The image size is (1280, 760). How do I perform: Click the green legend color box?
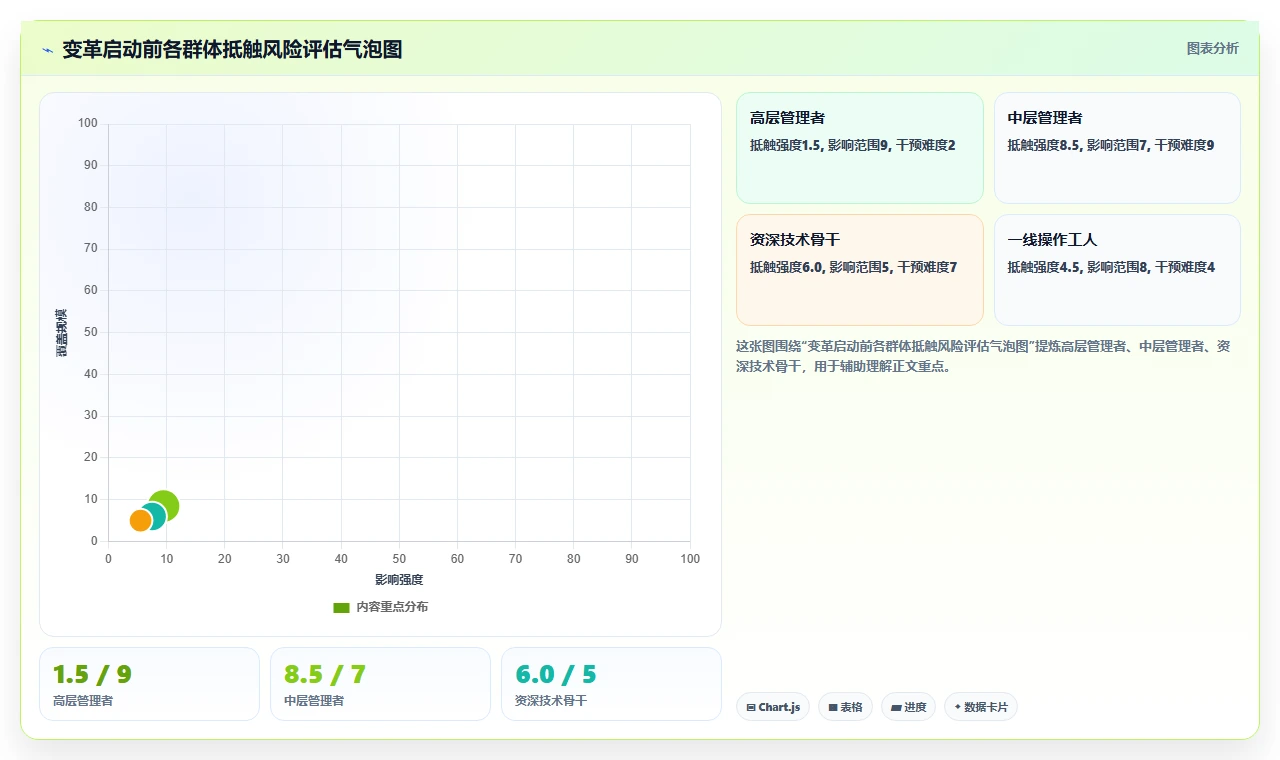341,607
